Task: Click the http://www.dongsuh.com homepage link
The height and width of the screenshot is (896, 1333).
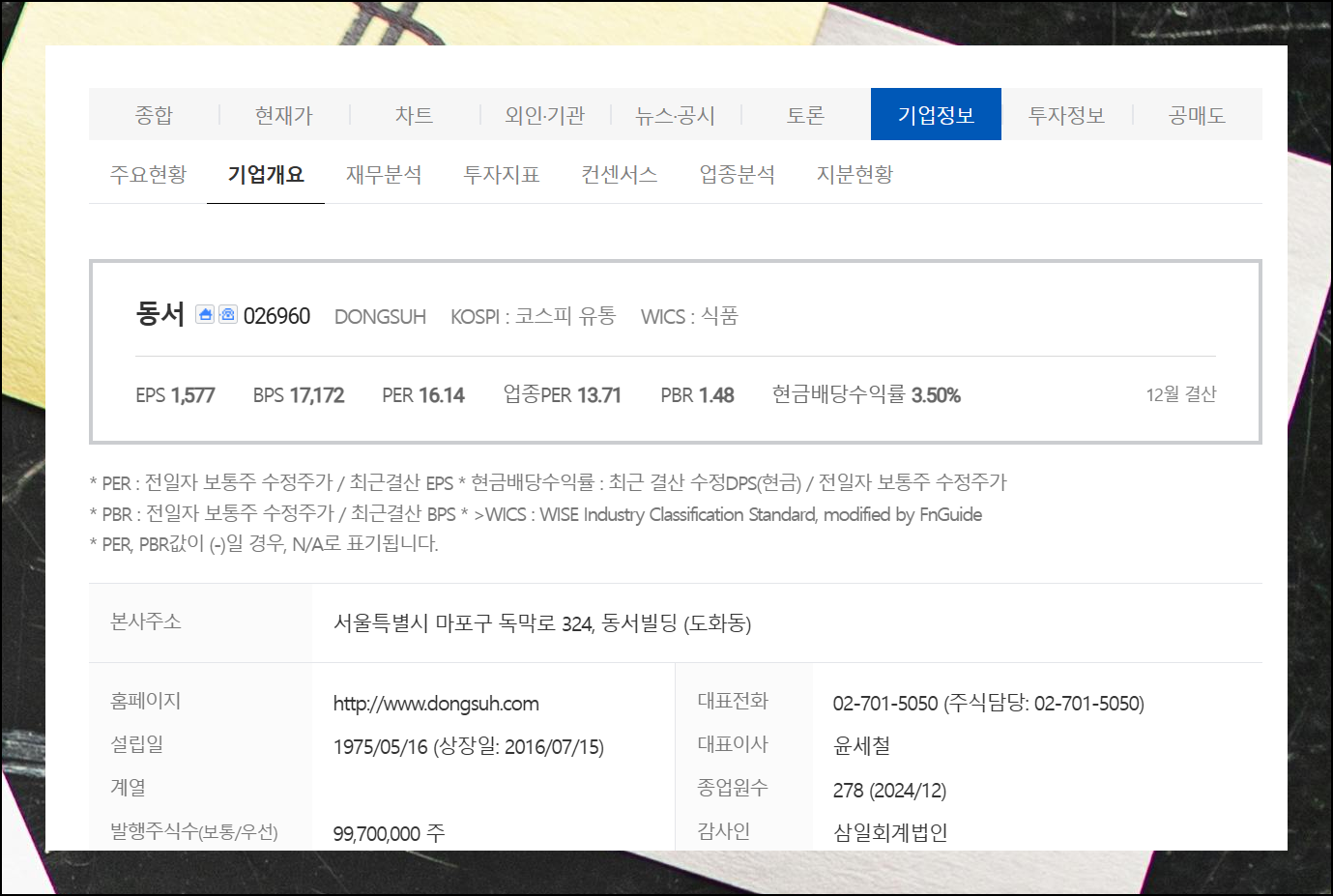Action: pyautogui.click(x=436, y=704)
